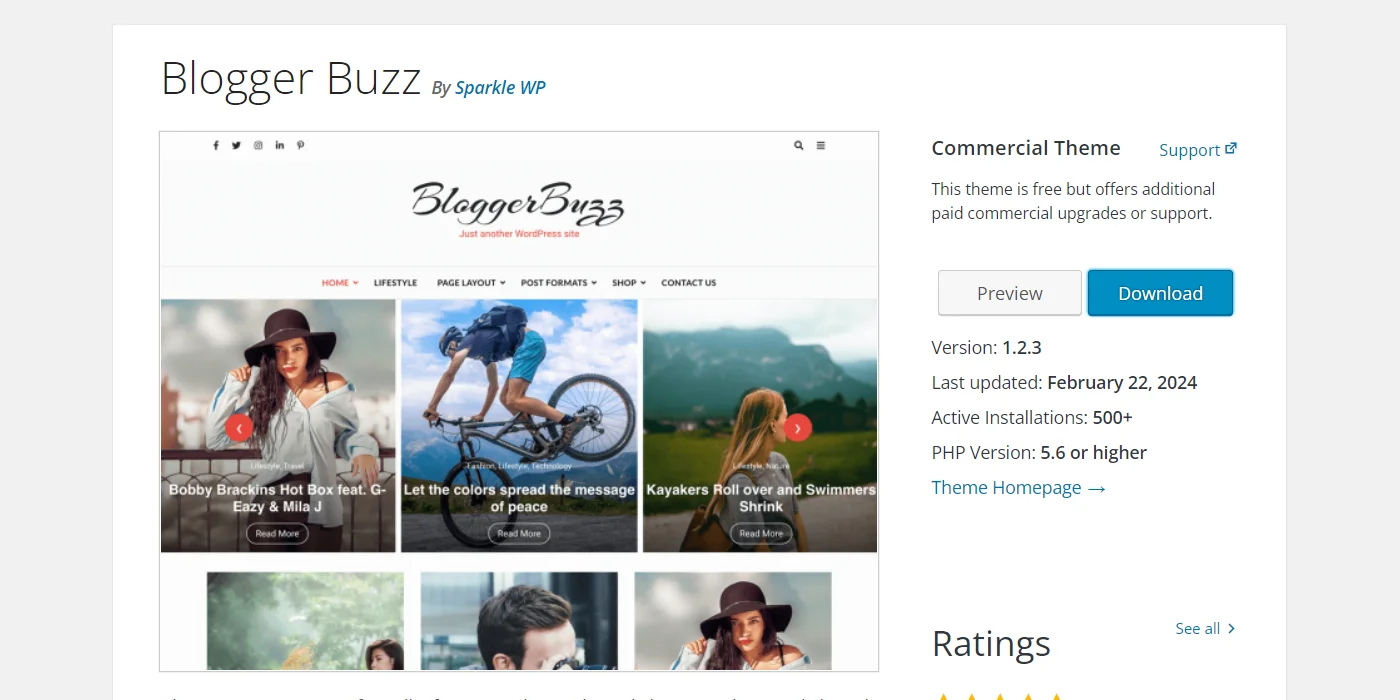
Task: Click the version value 1.2.3
Action: coord(1022,348)
